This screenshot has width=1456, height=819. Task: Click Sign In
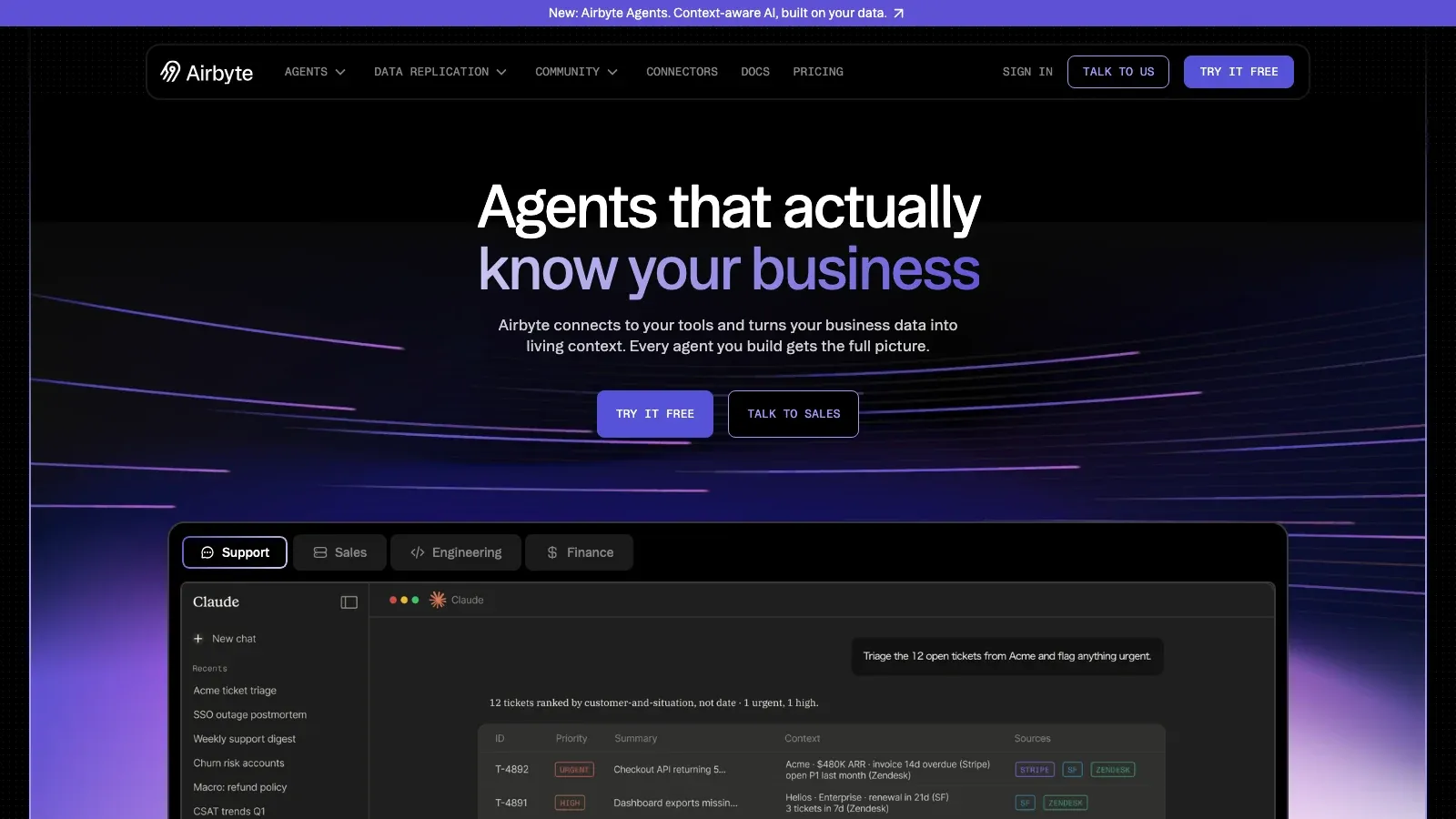click(1027, 72)
